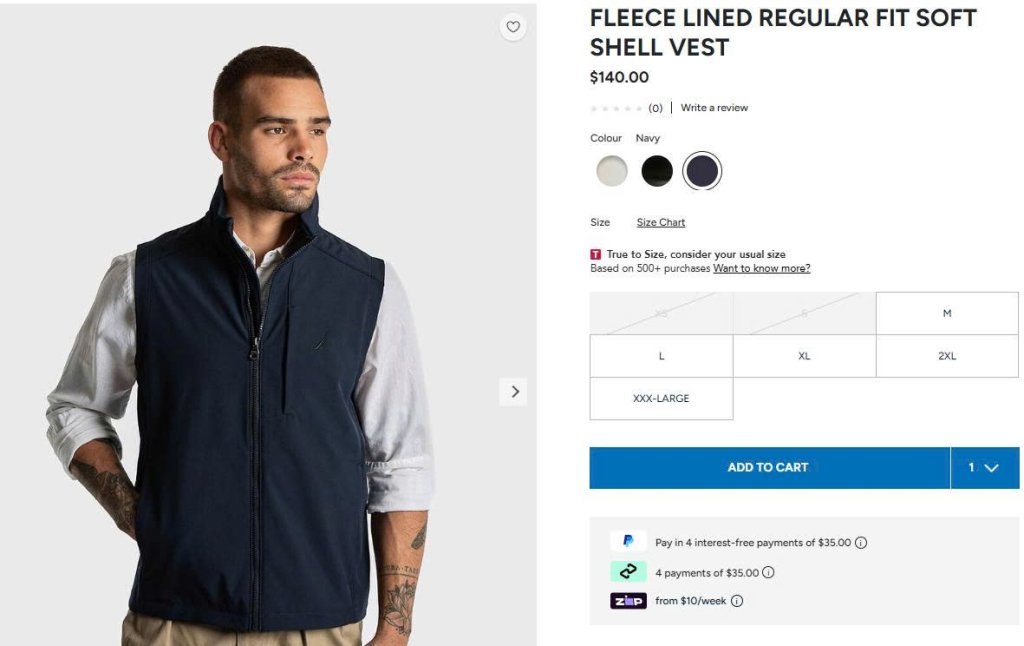Click the Zip info icon
Screen dimensions: 1024x646
pyautogui.click(x=737, y=601)
